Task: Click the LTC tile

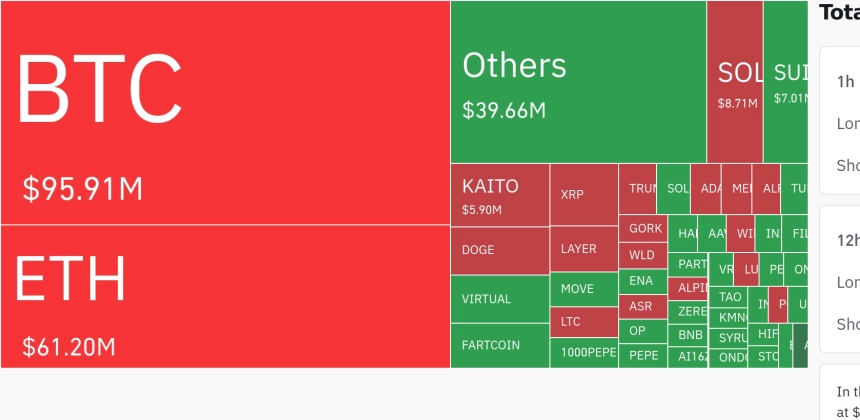Action: point(584,322)
